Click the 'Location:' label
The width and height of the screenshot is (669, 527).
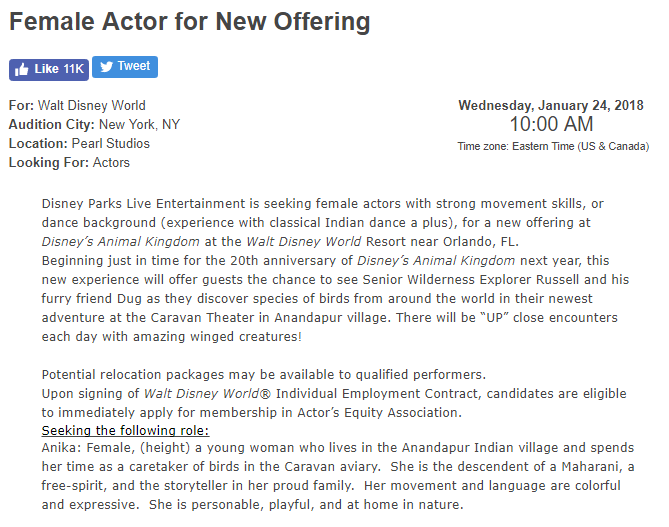(37, 143)
